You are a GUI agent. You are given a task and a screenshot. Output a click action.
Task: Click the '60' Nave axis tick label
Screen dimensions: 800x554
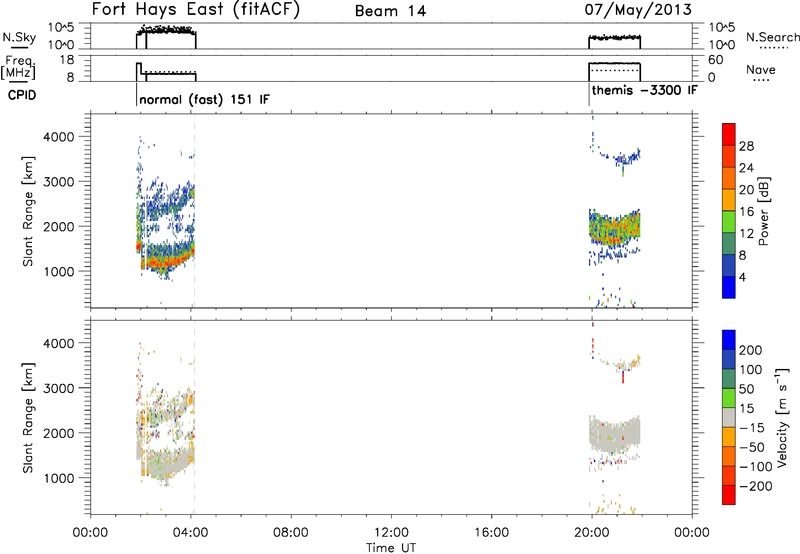point(715,60)
